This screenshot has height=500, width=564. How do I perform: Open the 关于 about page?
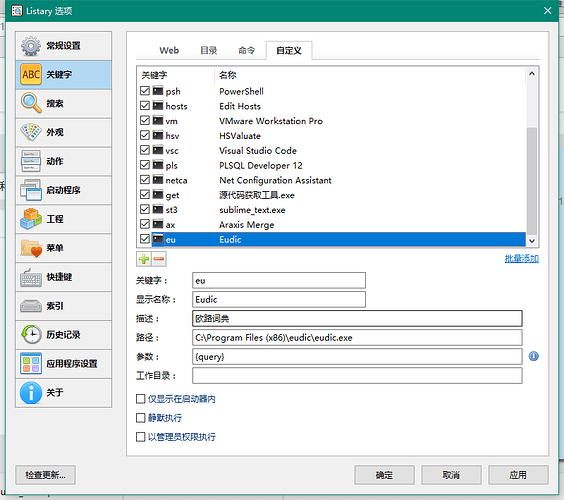63,392
